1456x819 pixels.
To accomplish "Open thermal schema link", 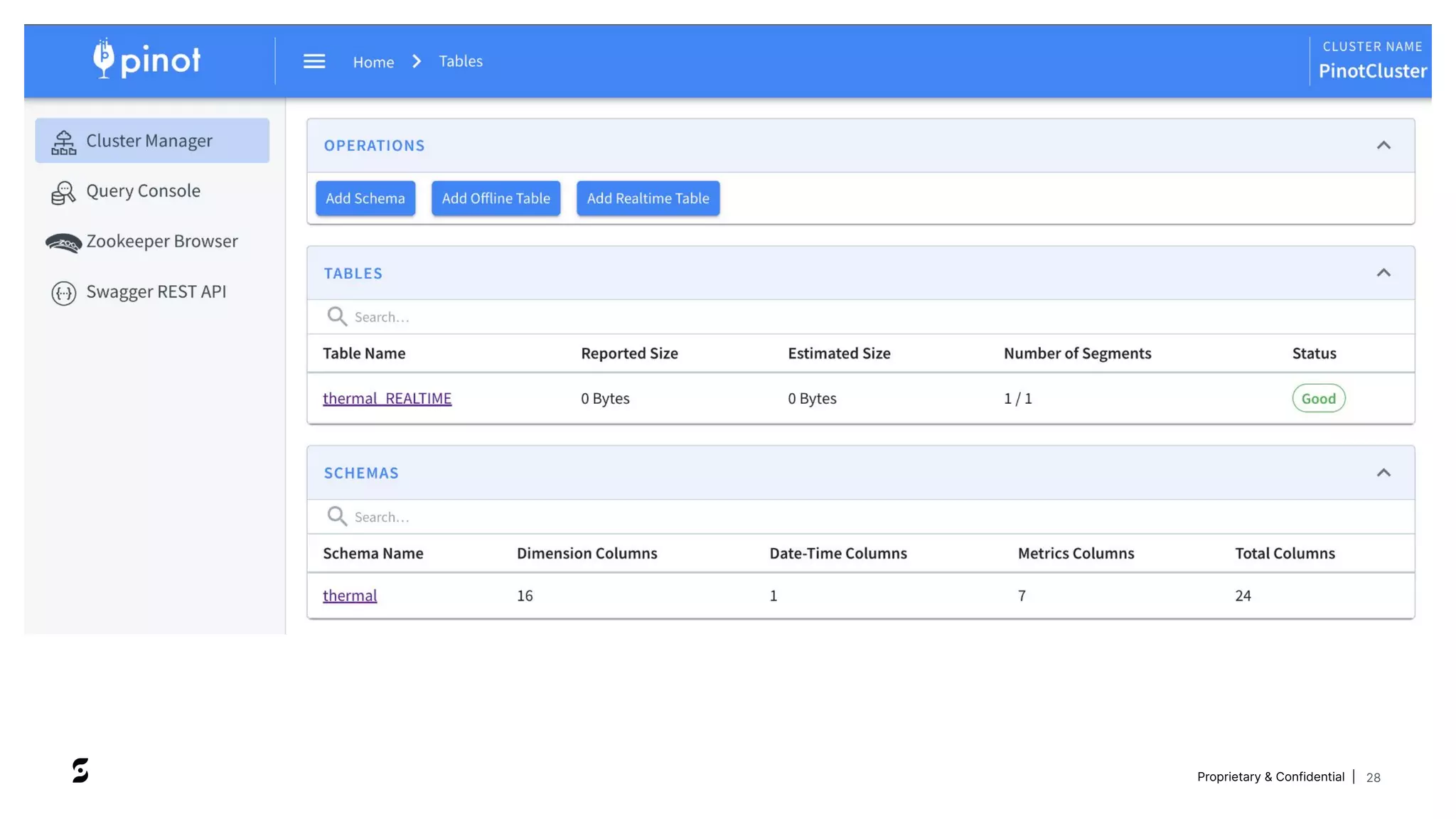I will click(350, 596).
